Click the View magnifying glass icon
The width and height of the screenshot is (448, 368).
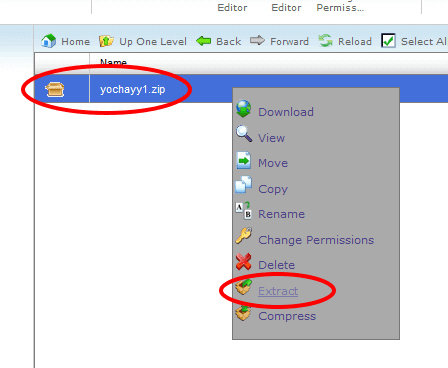point(244,134)
